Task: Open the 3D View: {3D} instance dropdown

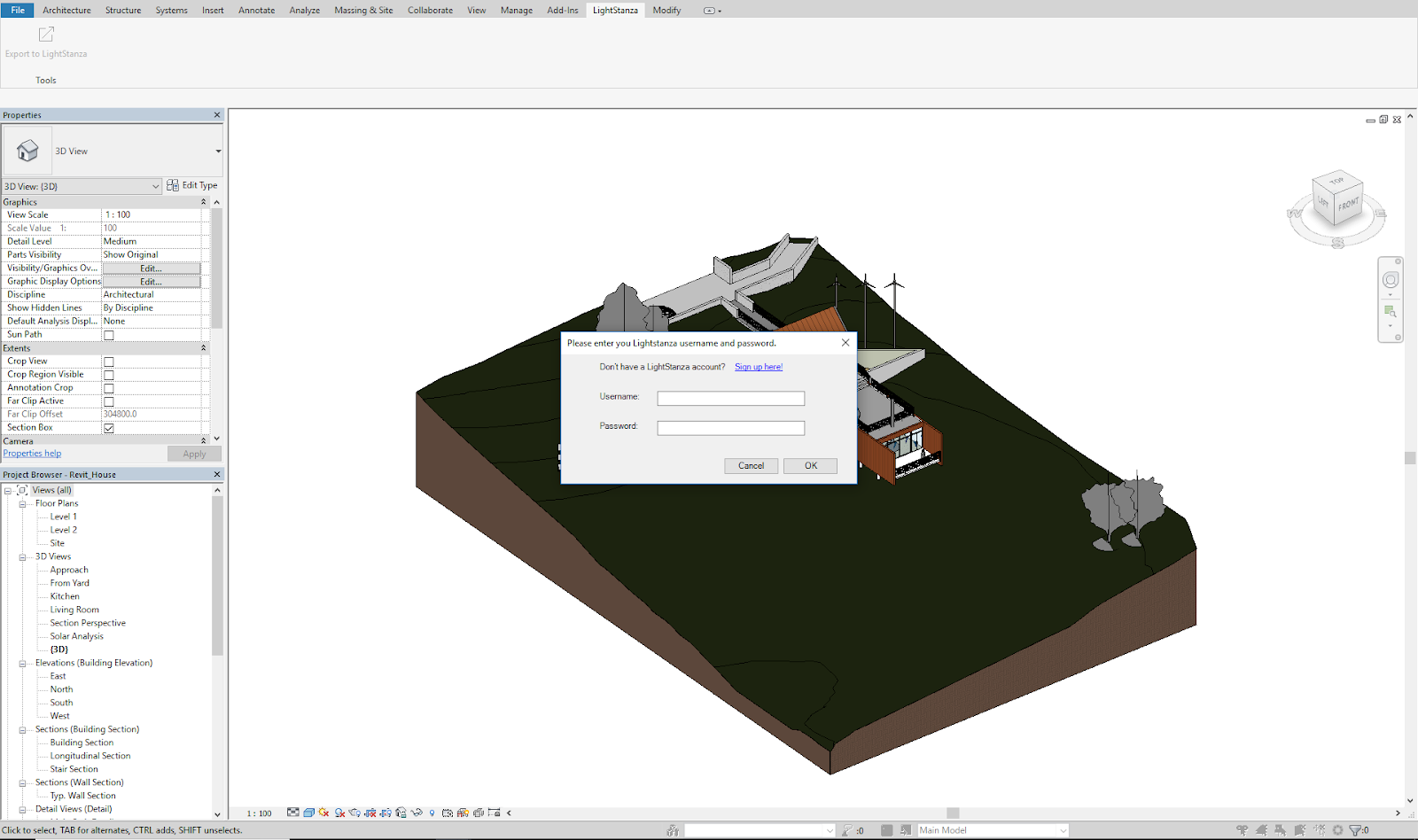Action: coord(82,186)
